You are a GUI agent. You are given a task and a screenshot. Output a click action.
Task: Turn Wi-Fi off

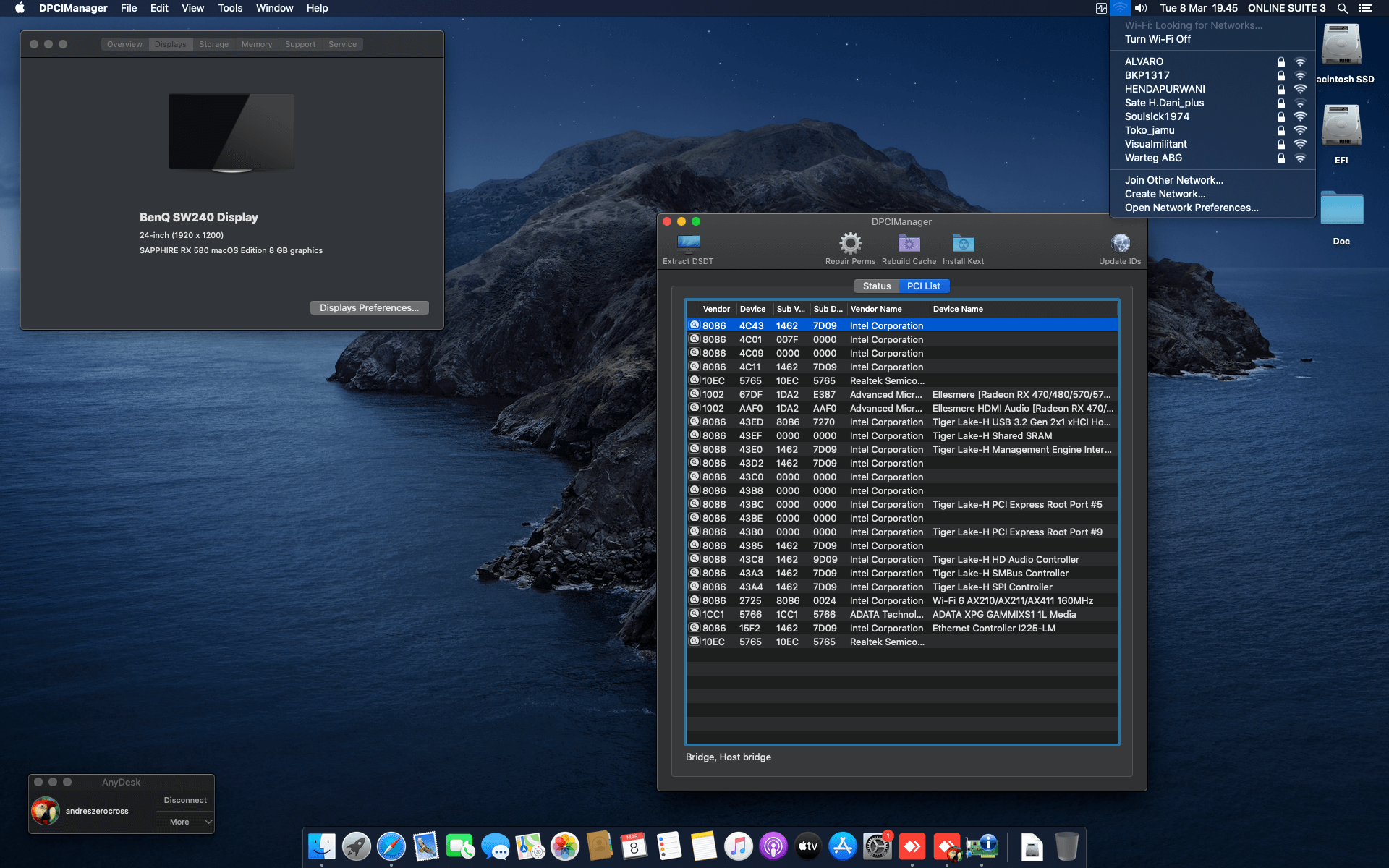[1158, 39]
